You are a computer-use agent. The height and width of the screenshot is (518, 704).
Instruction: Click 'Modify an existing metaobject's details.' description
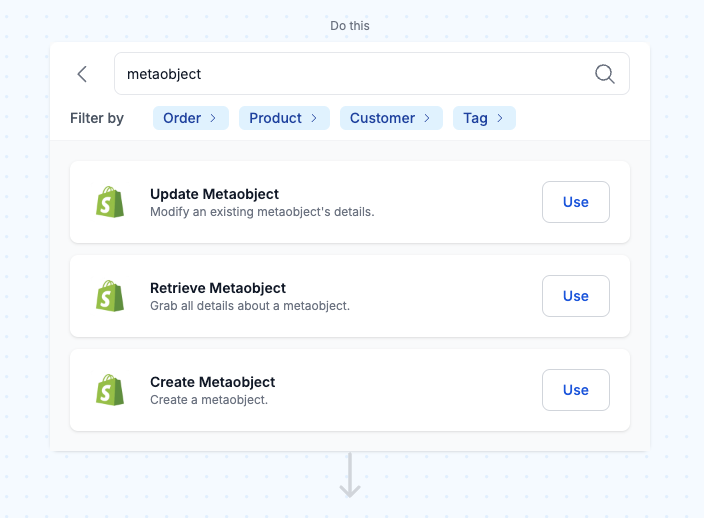coord(262,212)
